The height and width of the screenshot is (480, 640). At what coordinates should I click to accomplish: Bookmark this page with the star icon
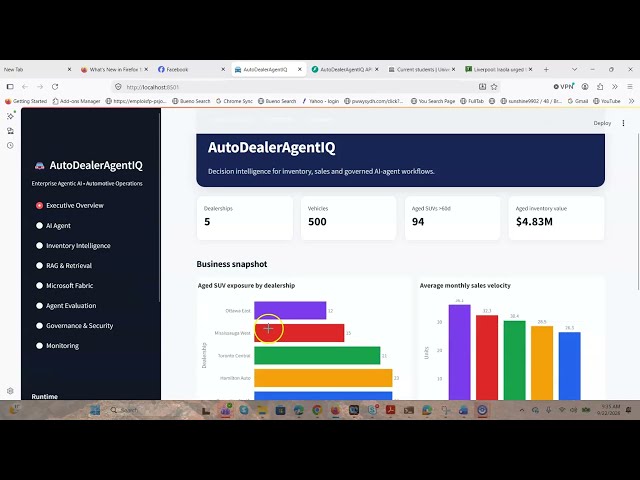[494, 87]
